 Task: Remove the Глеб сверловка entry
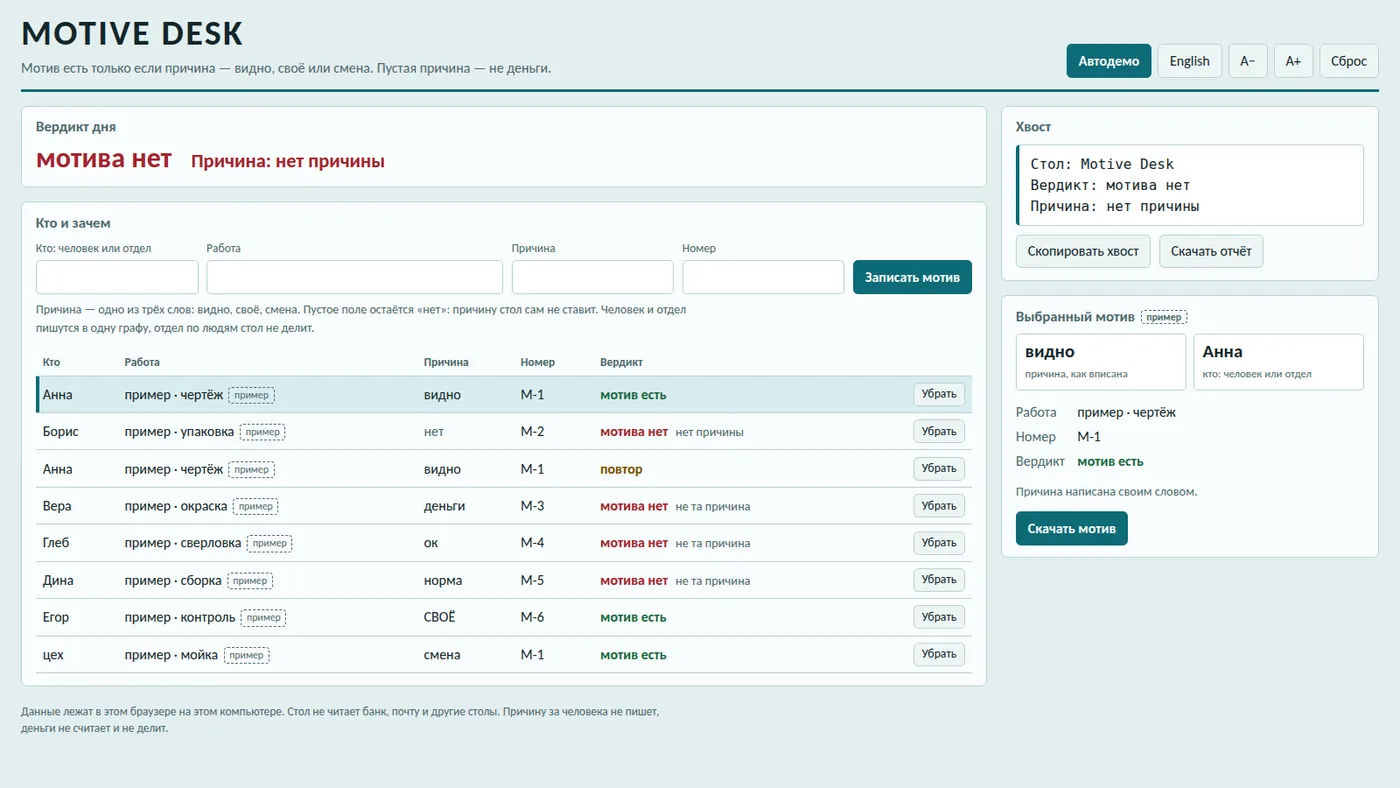tap(939, 543)
